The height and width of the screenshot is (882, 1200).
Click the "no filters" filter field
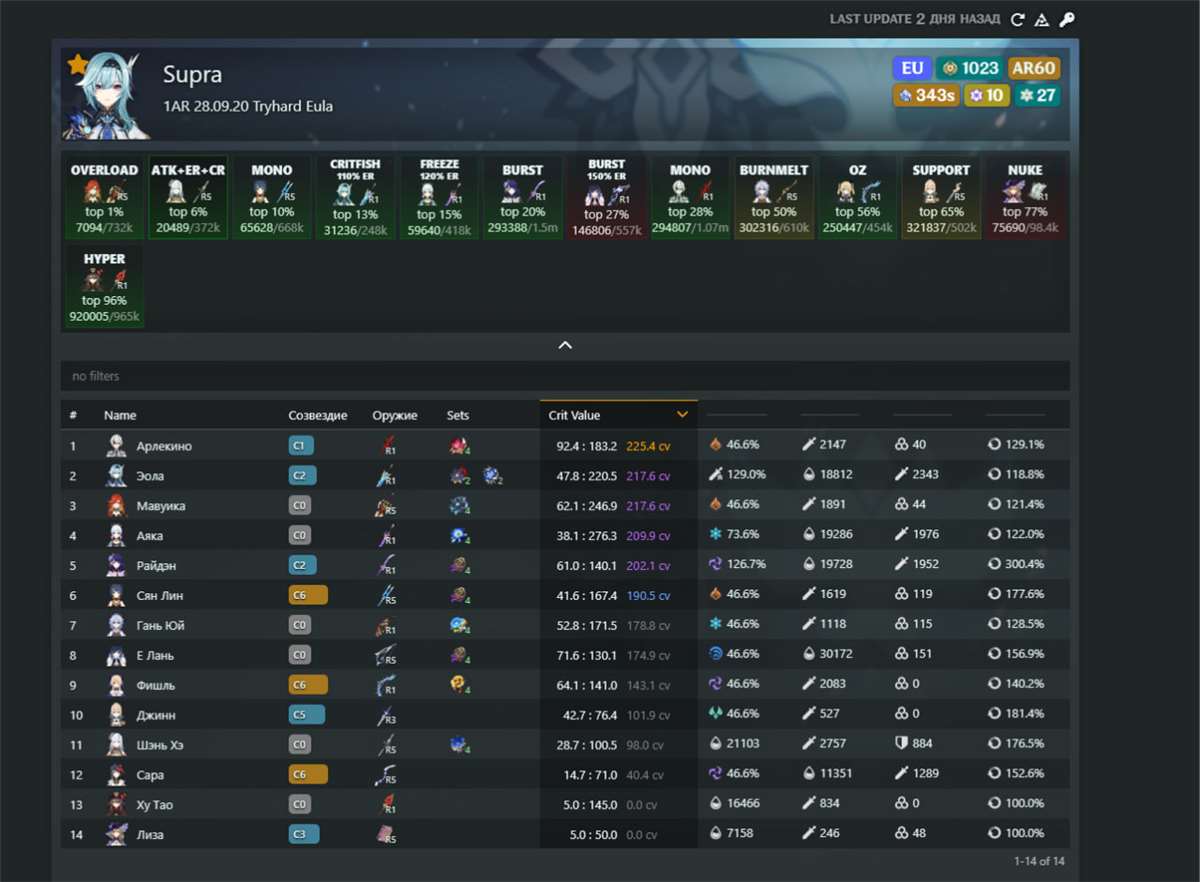[x=565, y=376]
